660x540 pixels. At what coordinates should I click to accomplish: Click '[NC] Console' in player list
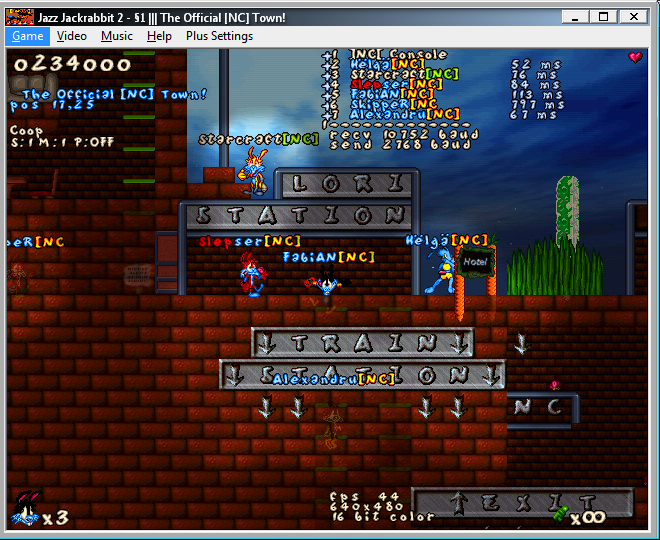tap(398, 54)
